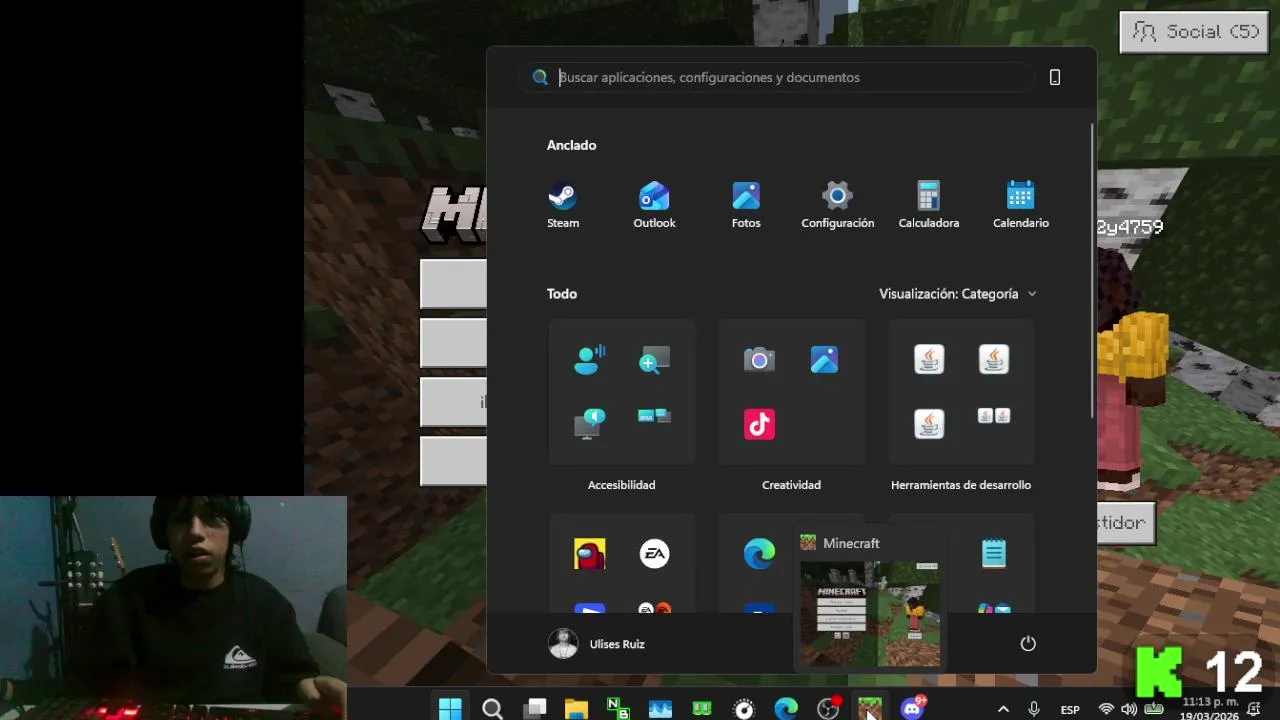Switch to Edge on the taskbar
This screenshot has height=720, width=1280.
tap(786, 708)
